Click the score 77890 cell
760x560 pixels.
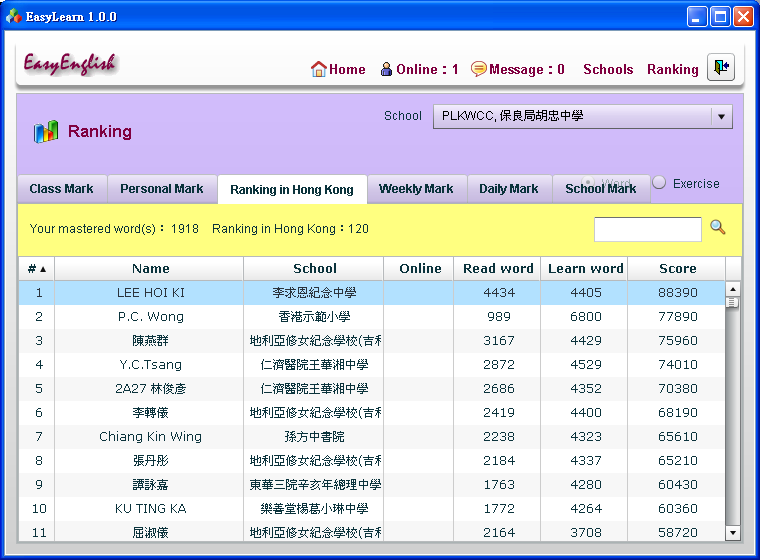point(678,317)
